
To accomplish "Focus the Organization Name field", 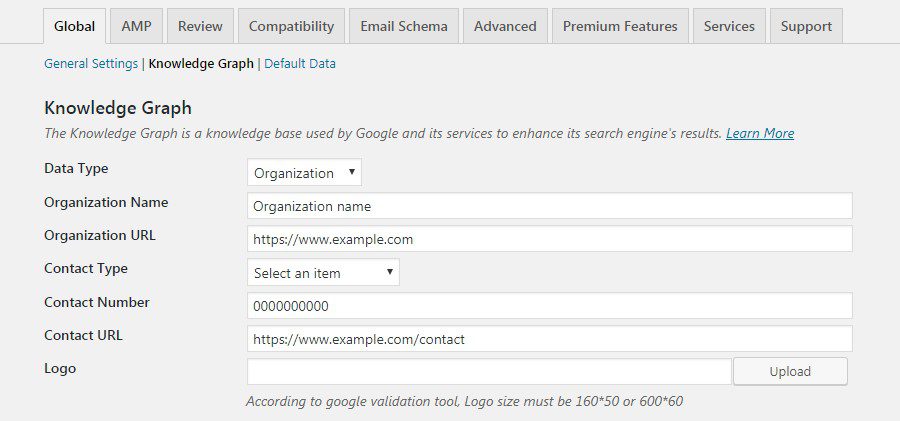I will 550,206.
